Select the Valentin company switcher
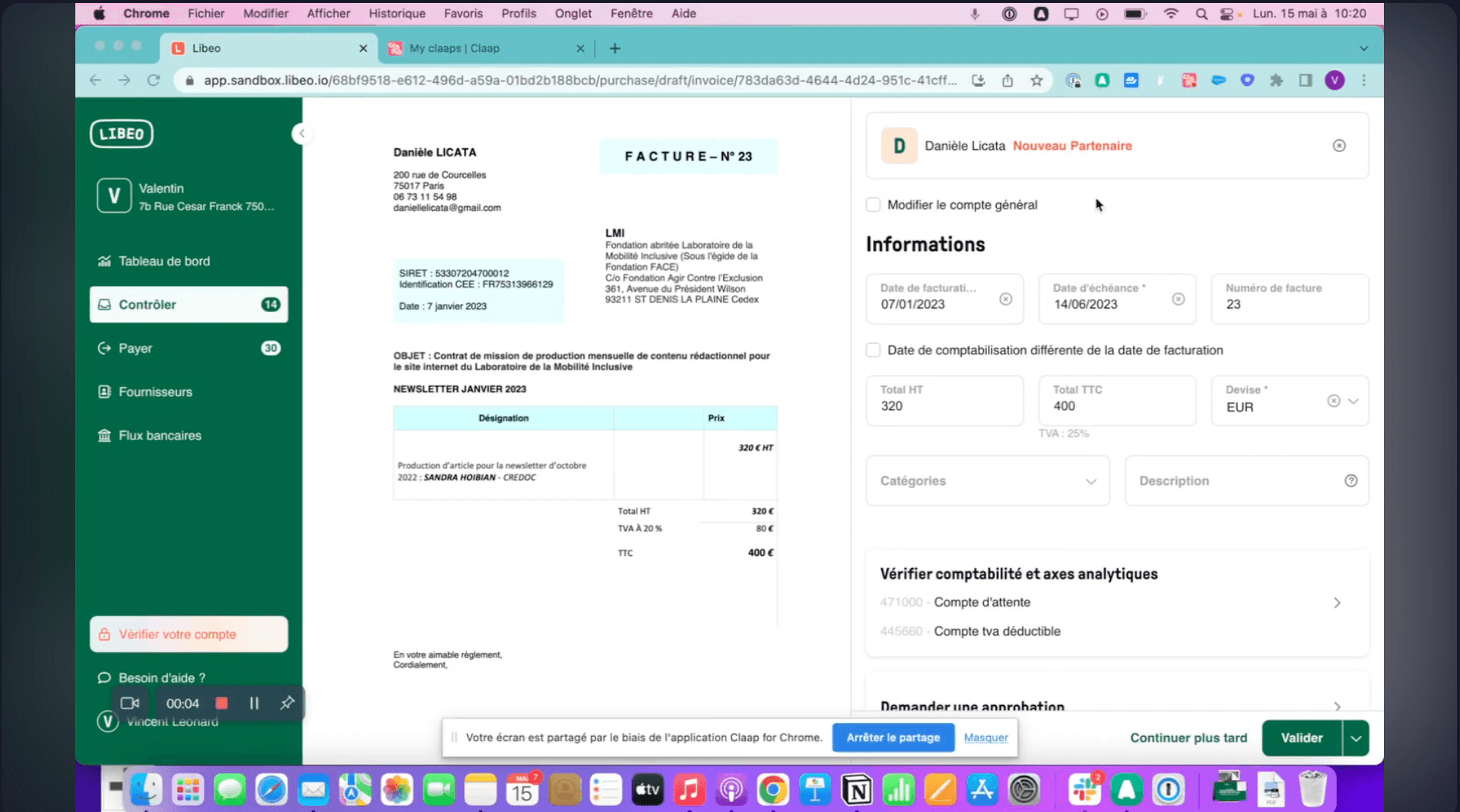 coord(189,196)
